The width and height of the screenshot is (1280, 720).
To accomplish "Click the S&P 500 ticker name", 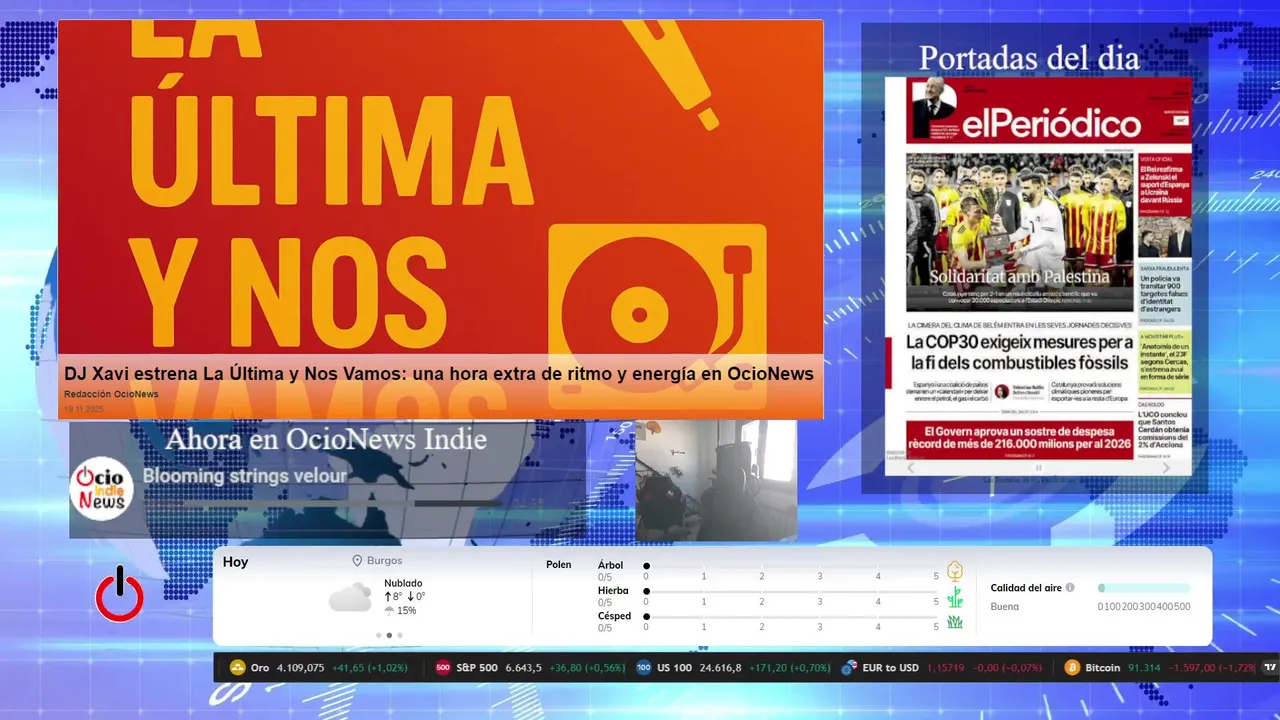I will pos(477,668).
